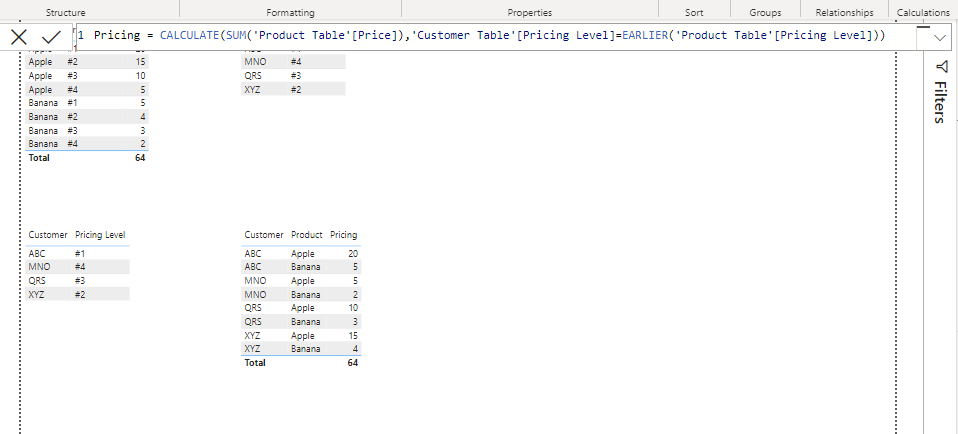Screen dimensions: 958x434
Task: Select the value 2 in Banana #4 row
Action: click(x=143, y=144)
